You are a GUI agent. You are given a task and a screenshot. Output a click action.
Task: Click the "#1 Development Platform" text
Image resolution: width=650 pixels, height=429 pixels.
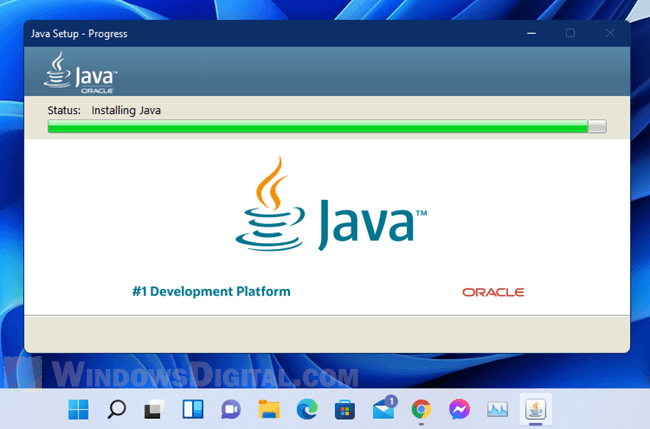point(211,291)
